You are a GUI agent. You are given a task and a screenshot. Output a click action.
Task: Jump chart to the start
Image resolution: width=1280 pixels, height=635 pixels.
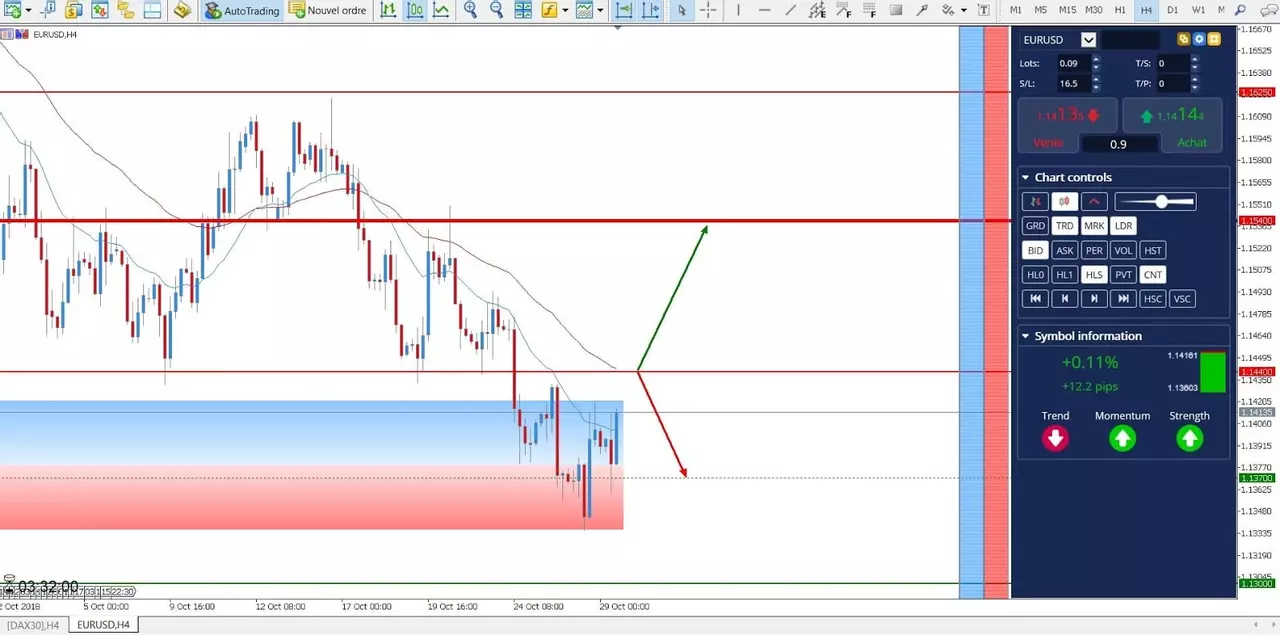coord(1035,299)
